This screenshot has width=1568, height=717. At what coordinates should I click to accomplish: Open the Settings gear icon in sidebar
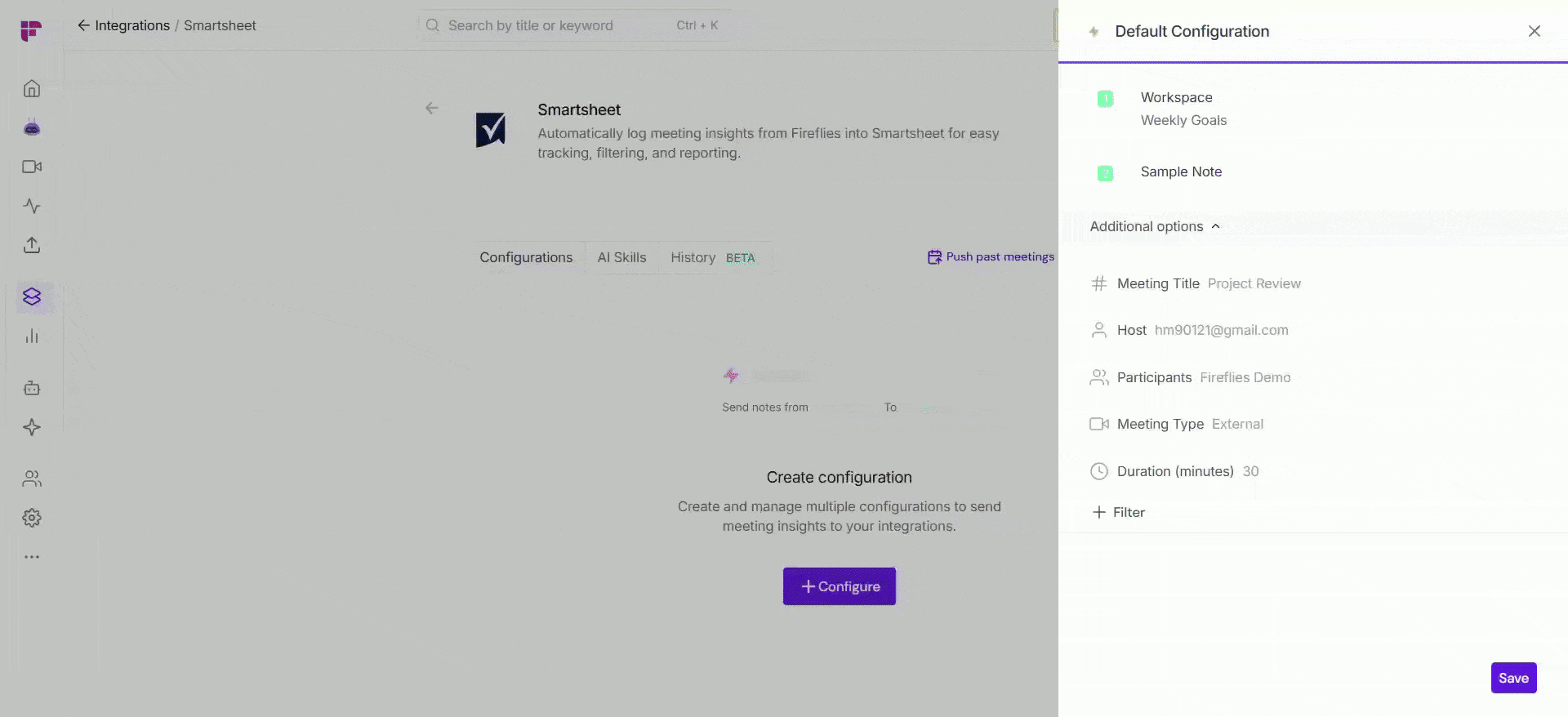tap(32, 518)
